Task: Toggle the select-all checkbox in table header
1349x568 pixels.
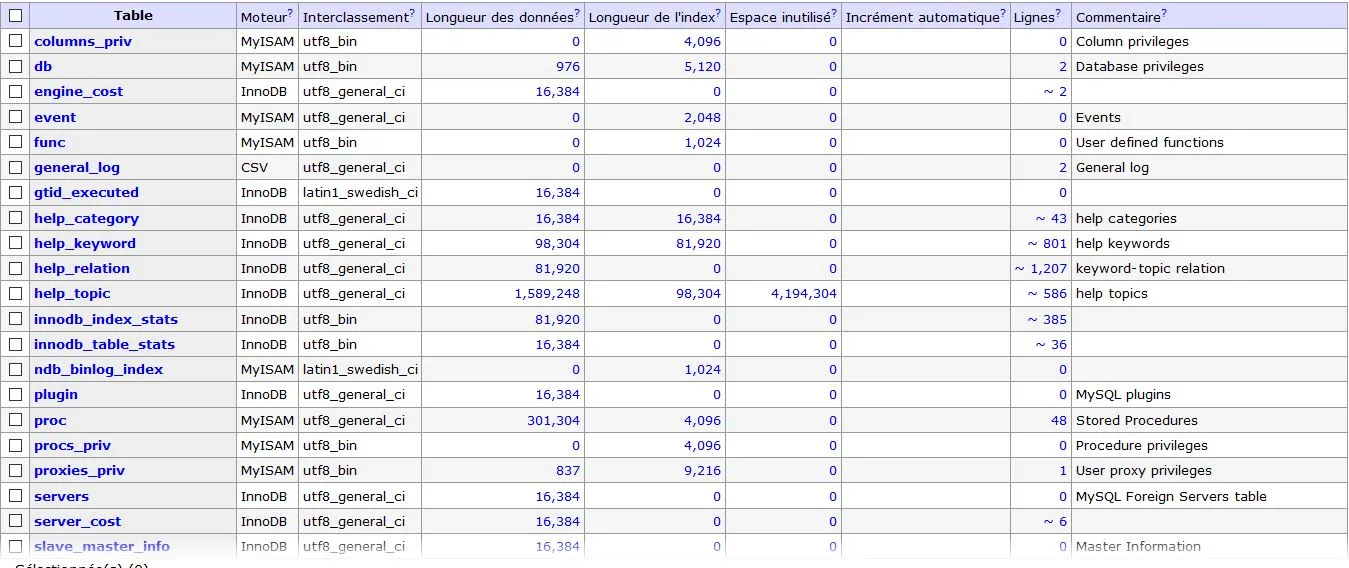Action: click(15, 16)
